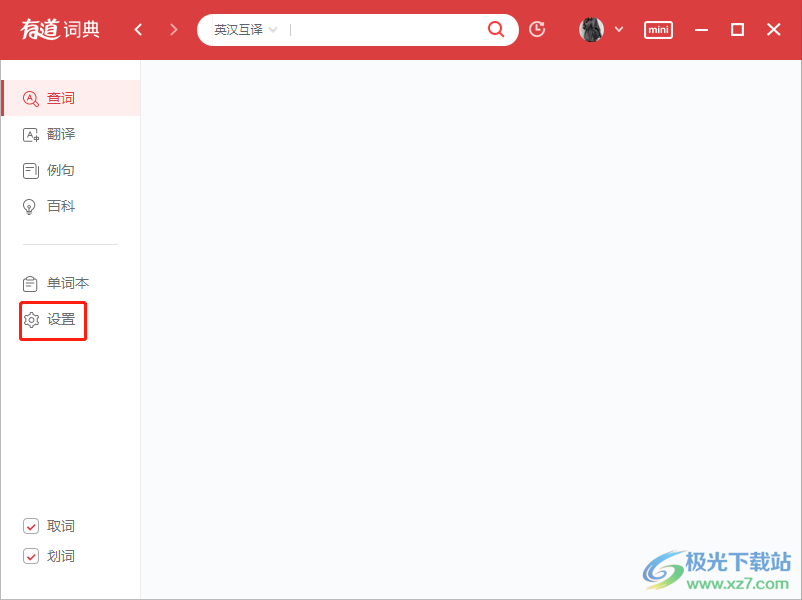Image resolution: width=802 pixels, height=600 pixels.
Task: Minimize the dictionary window
Action: 701,30
